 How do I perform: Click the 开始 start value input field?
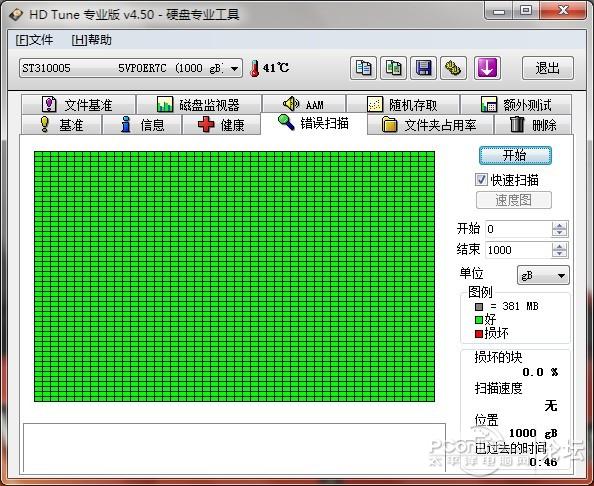point(518,229)
